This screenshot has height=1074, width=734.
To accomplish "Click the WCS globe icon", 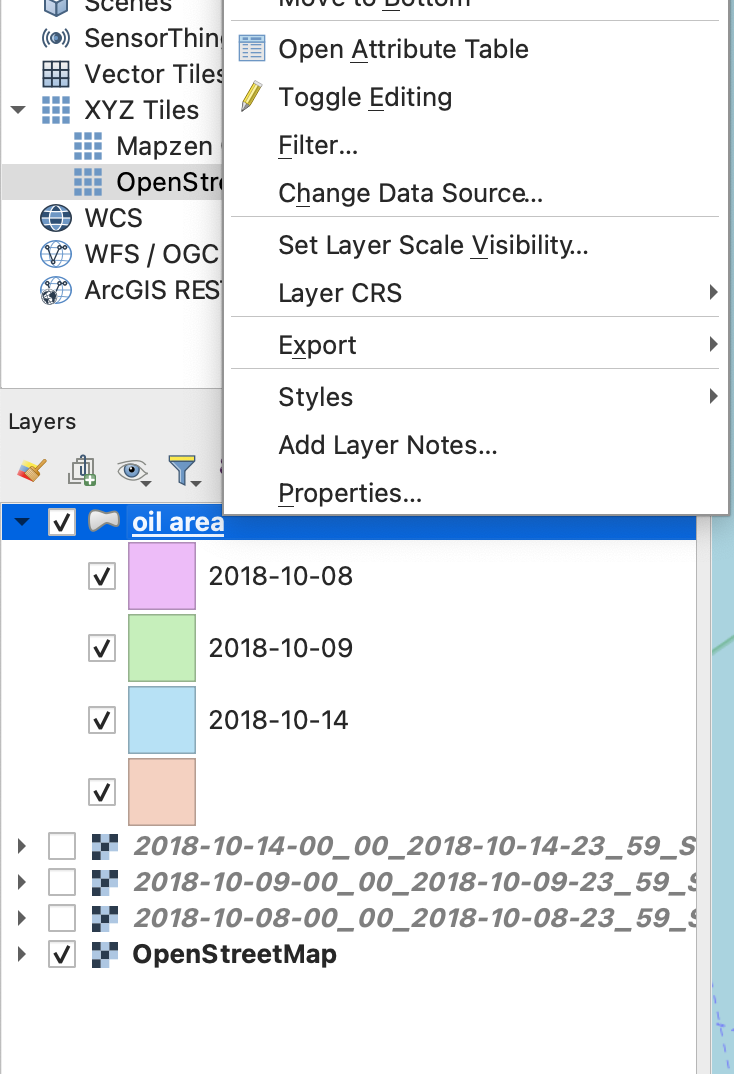I will pyautogui.click(x=56, y=218).
